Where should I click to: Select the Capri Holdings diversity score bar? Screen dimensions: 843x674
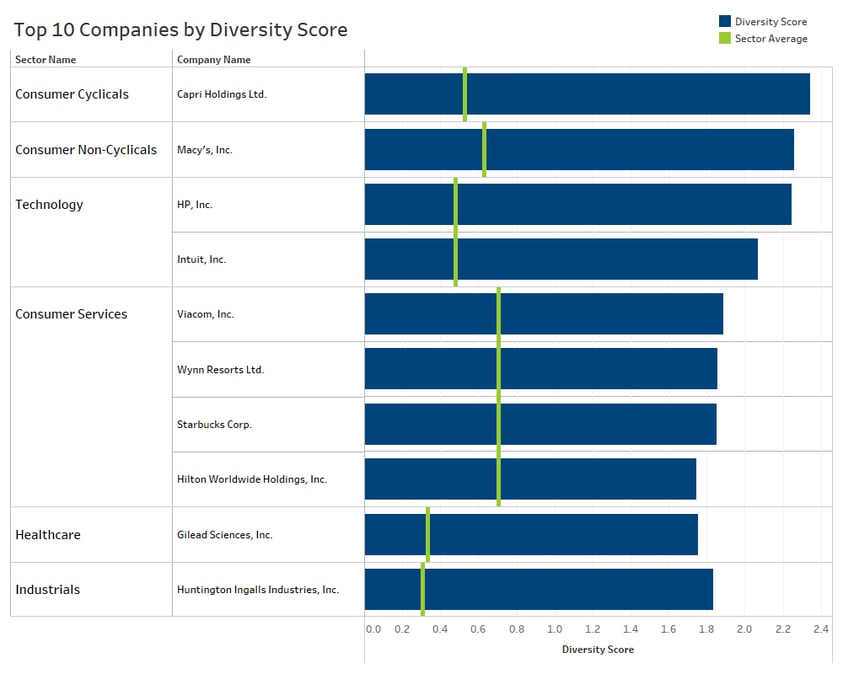click(x=587, y=94)
